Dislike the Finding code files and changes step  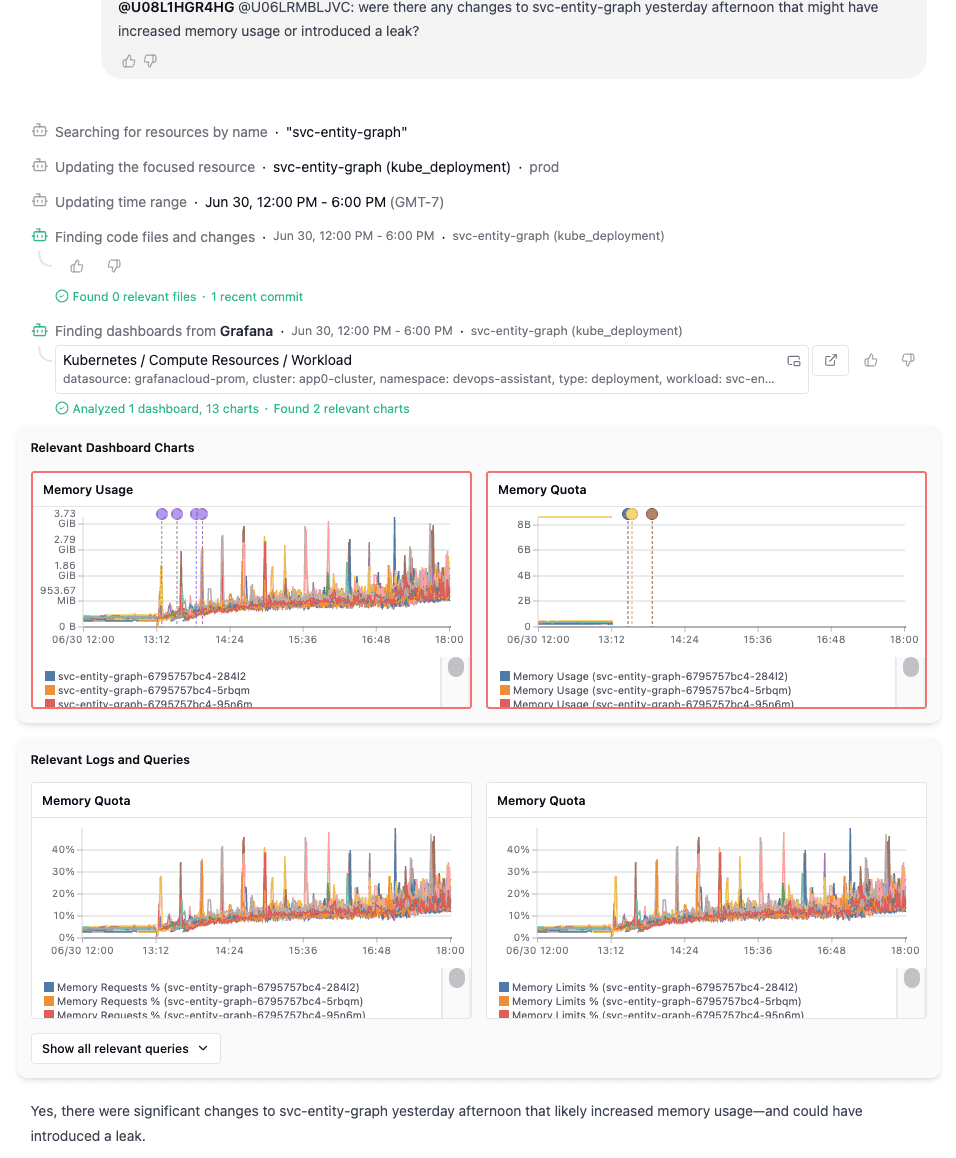click(x=114, y=266)
